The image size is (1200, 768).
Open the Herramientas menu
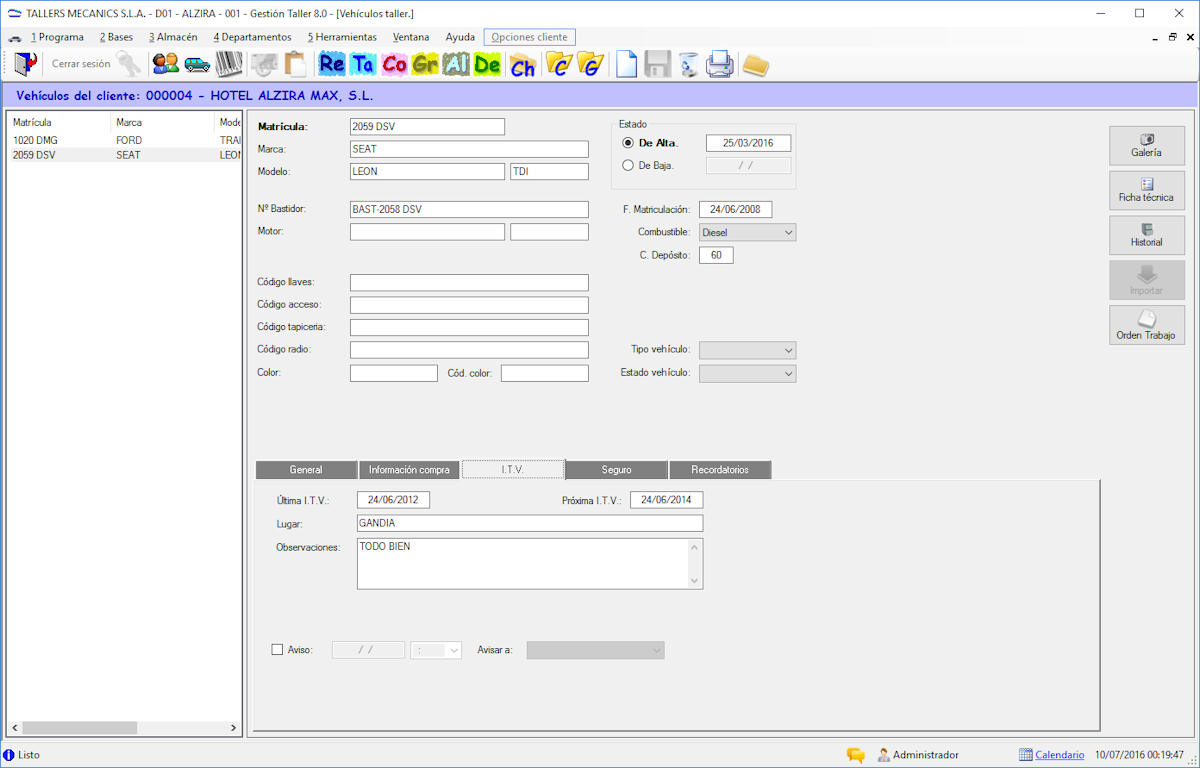point(342,37)
